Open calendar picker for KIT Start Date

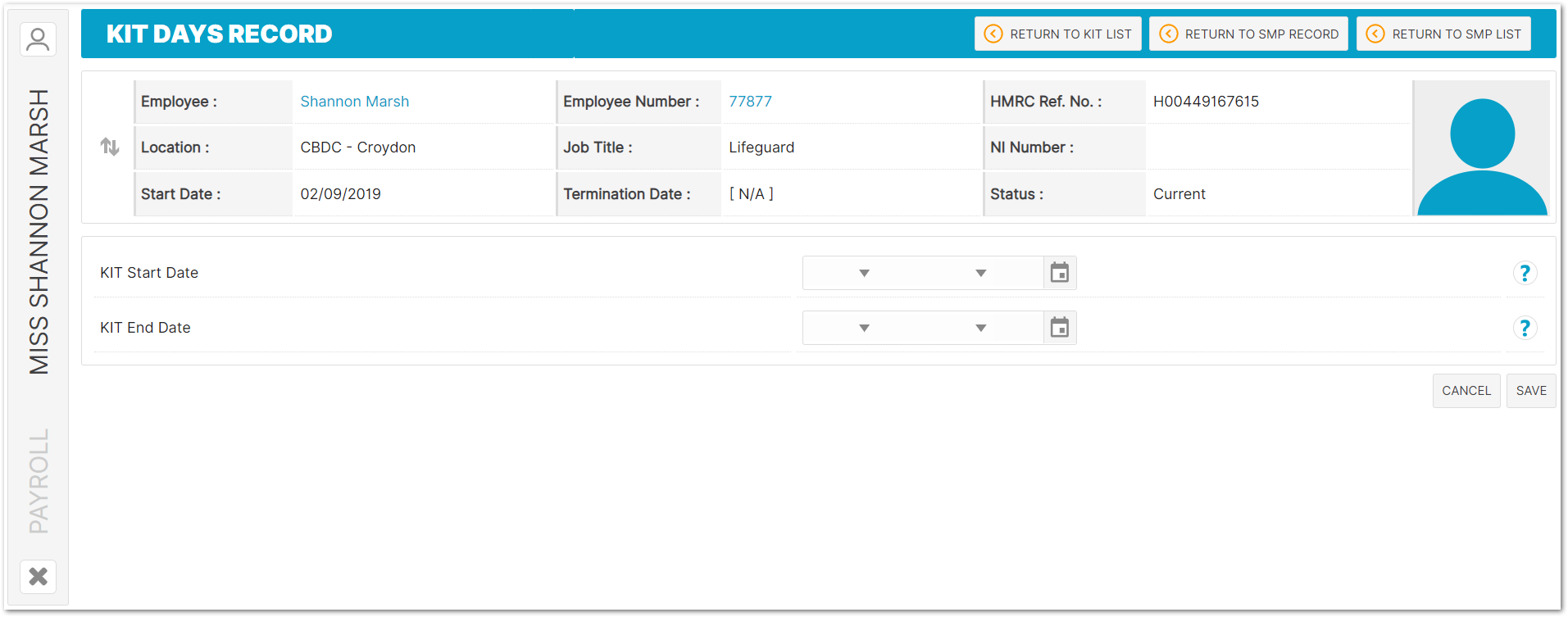(x=1059, y=273)
